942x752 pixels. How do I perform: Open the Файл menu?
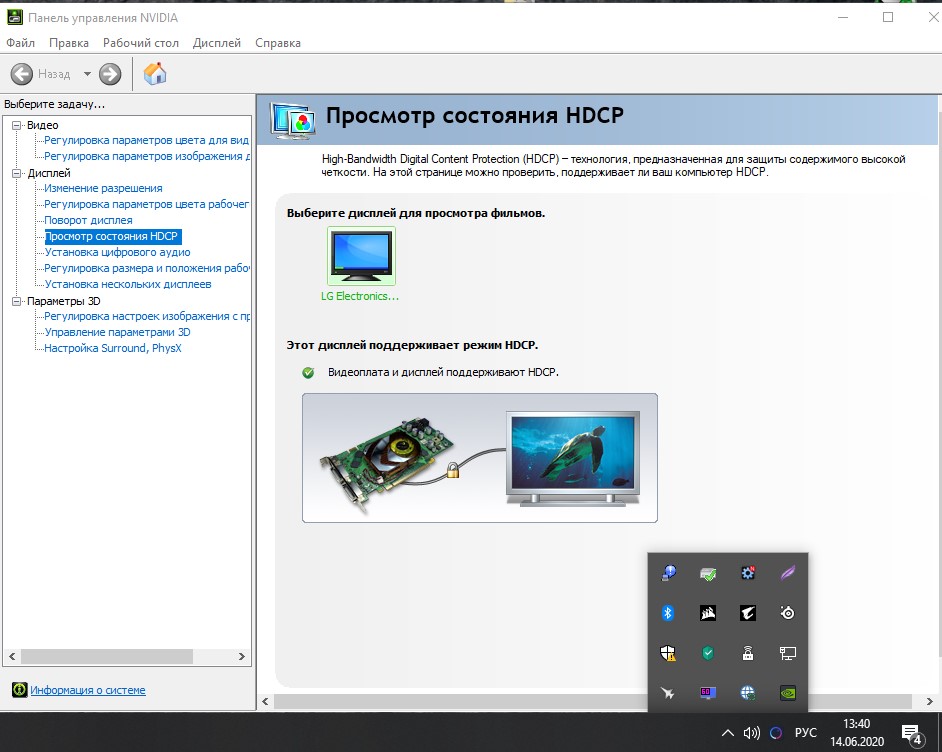20,43
